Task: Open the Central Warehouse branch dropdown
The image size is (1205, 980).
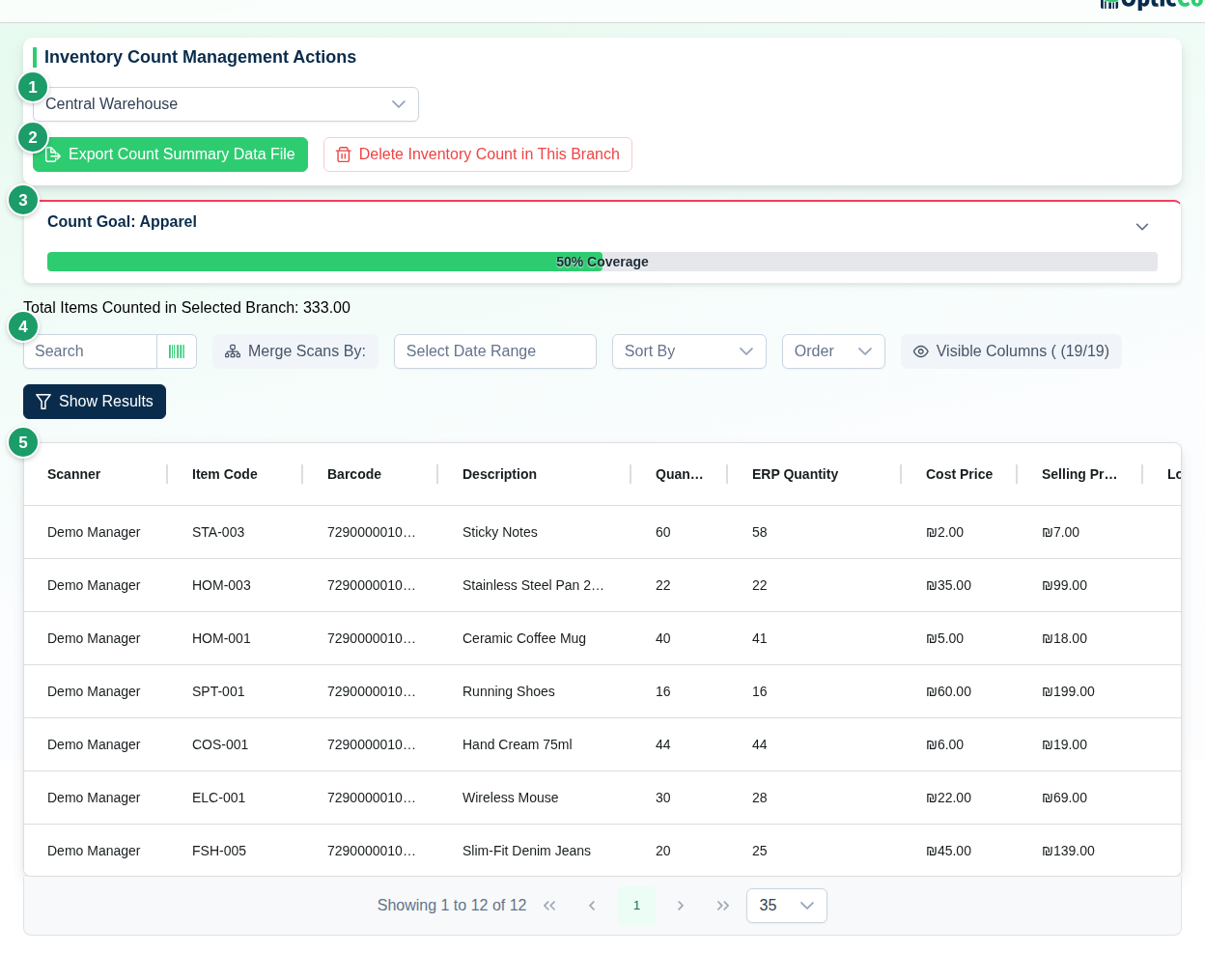Action: pyautogui.click(x=226, y=104)
